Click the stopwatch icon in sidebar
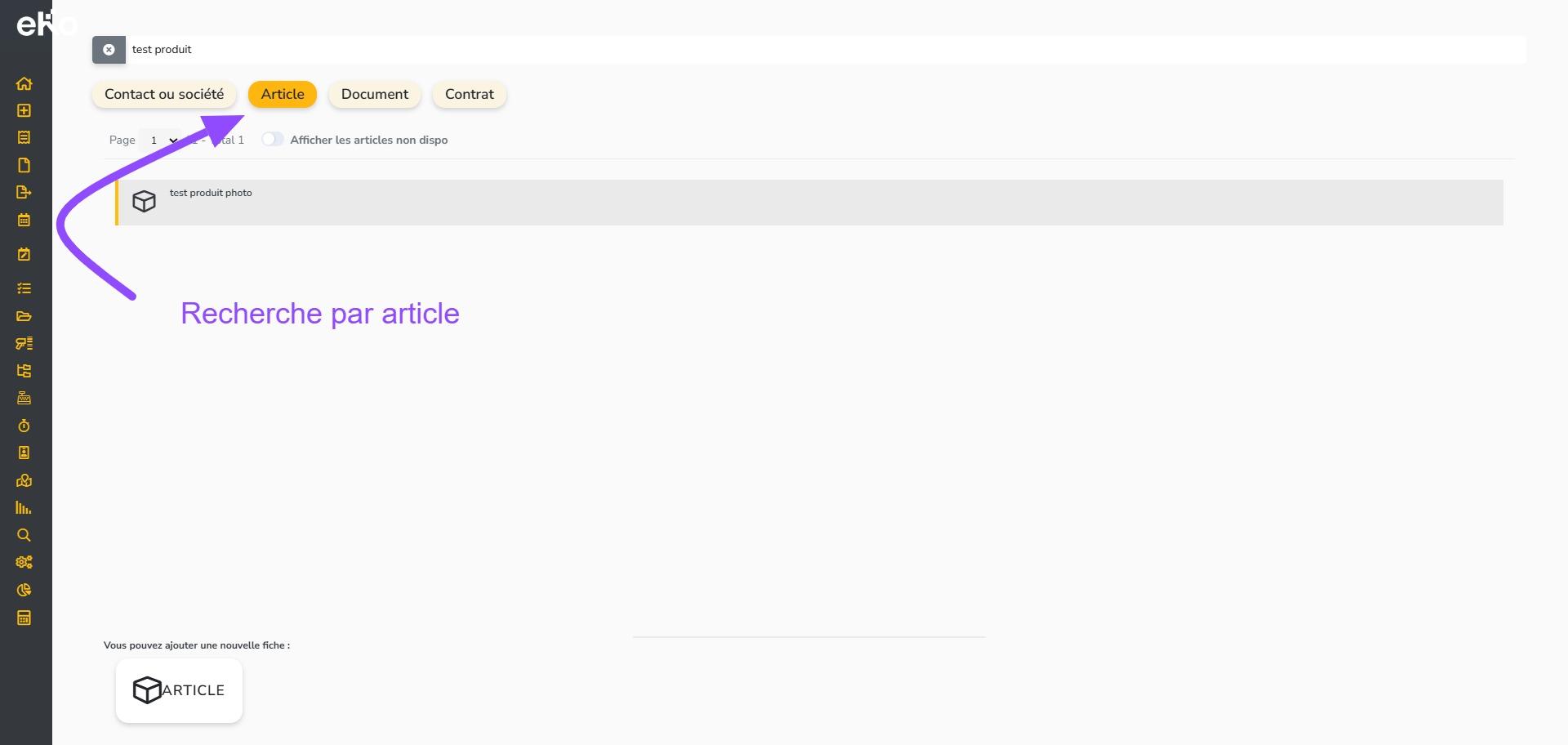Viewport: 1568px width, 745px height. click(x=24, y=426)
